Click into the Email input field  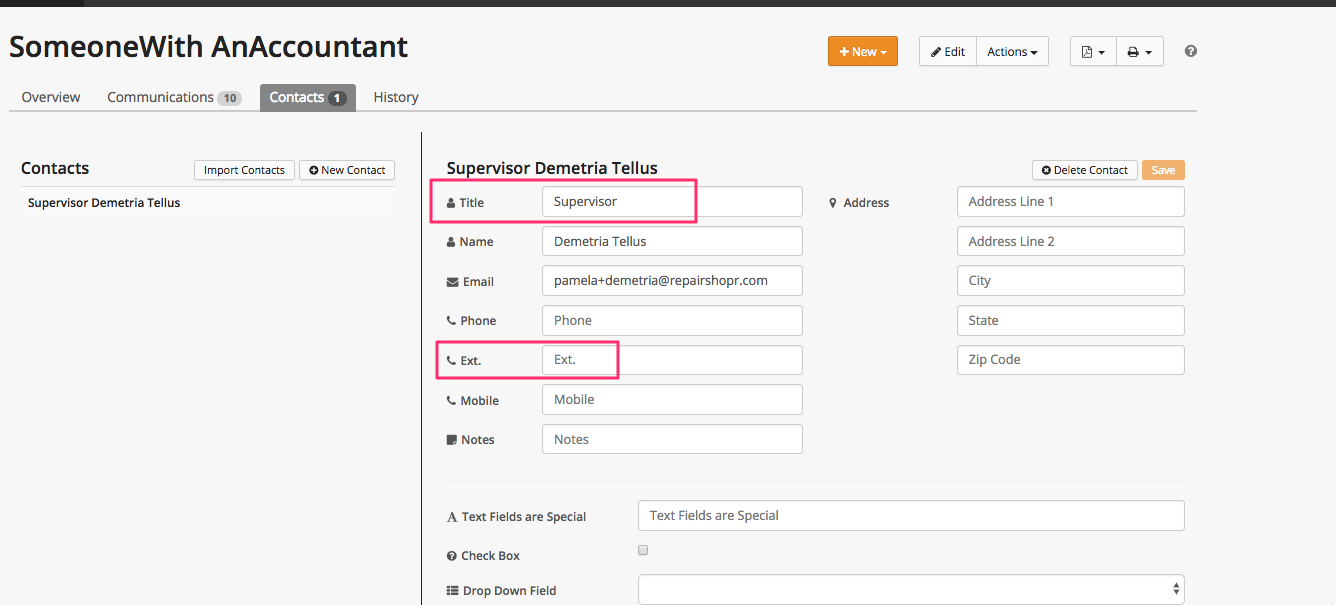point(671,281)
